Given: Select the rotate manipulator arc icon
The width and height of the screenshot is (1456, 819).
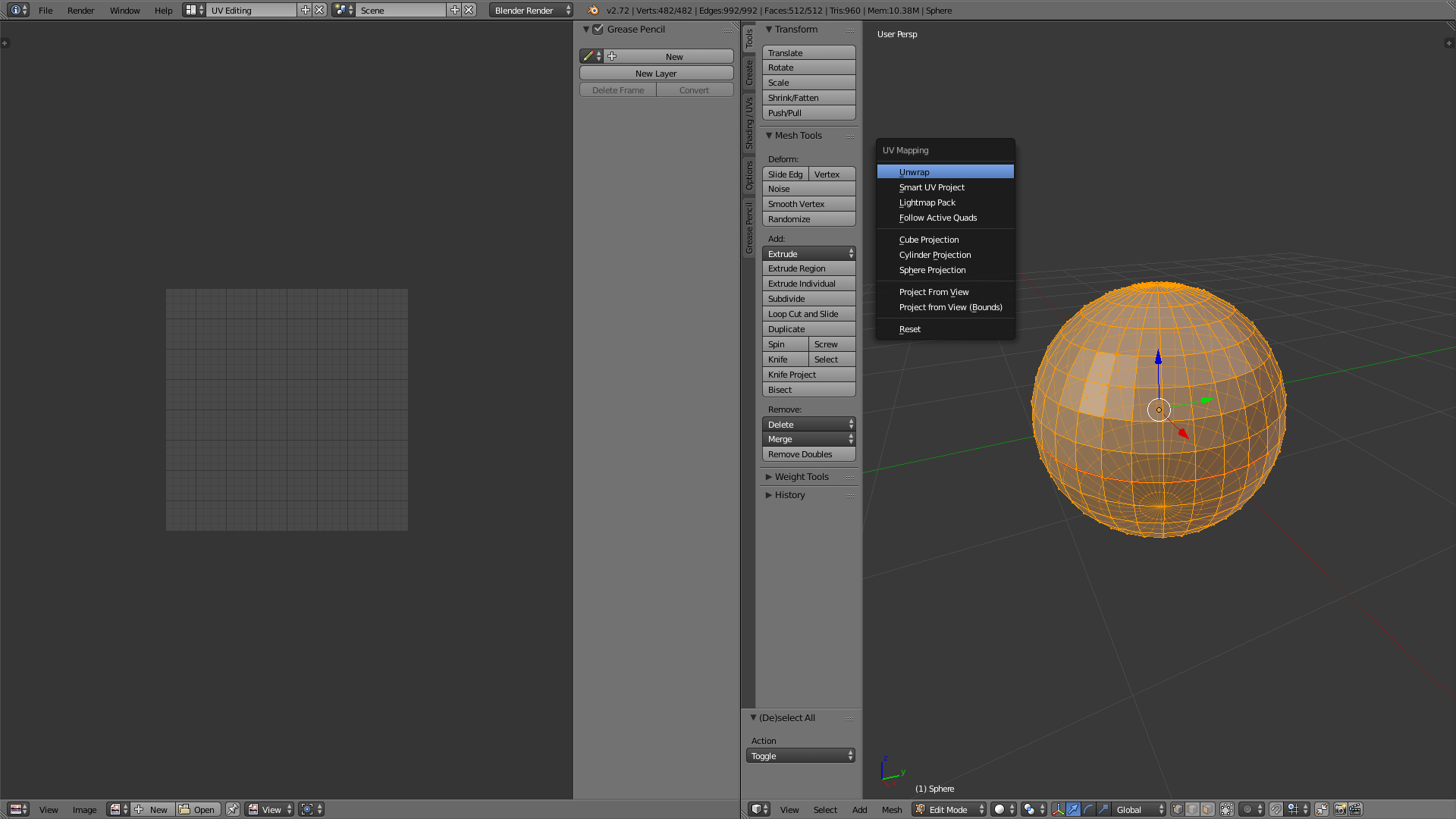Looking at the screenshot, I should pos(1088,809).
